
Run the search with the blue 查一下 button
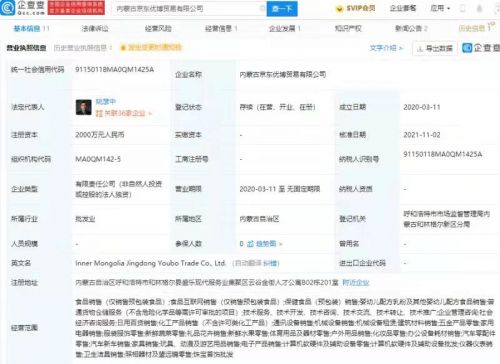click(x=282, y=8)
